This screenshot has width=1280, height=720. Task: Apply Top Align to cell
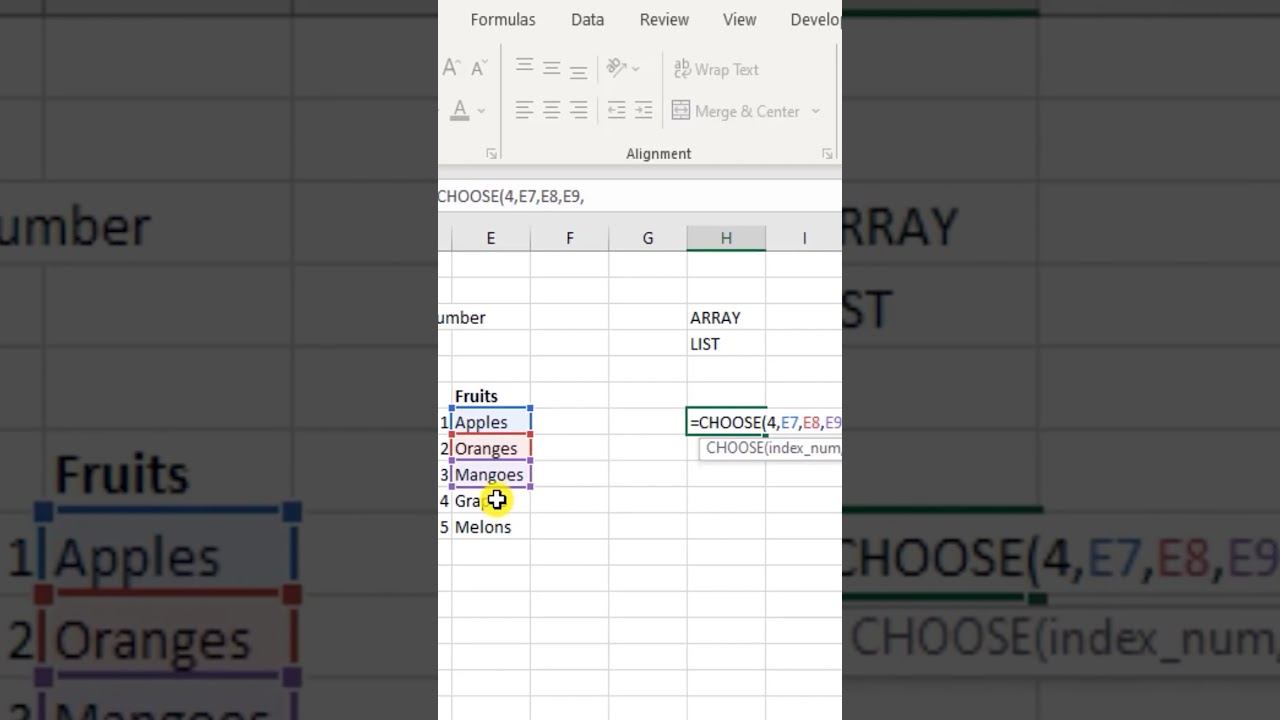(524, 68)
